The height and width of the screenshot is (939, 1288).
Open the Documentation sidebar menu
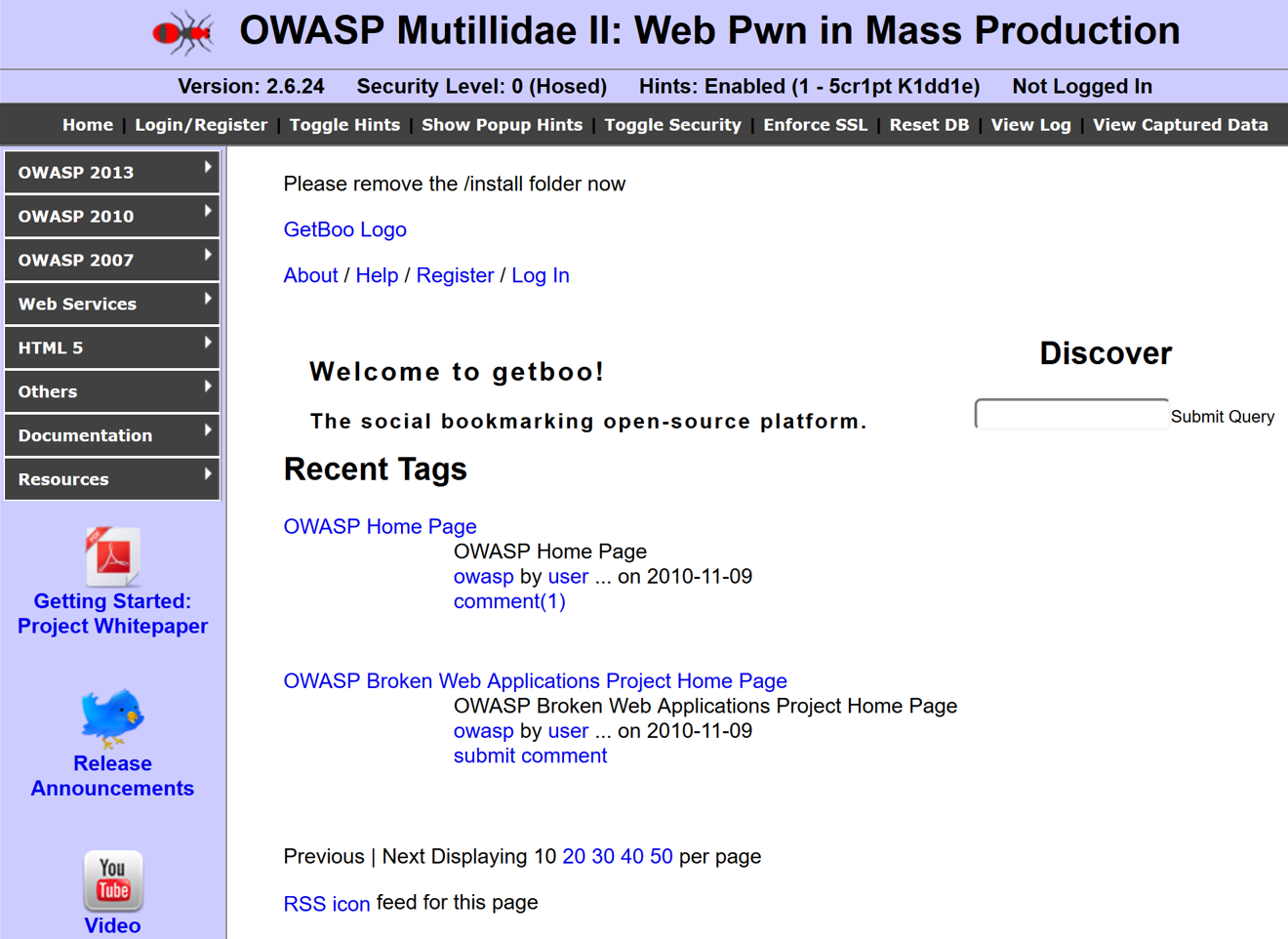tap(112, 435)
